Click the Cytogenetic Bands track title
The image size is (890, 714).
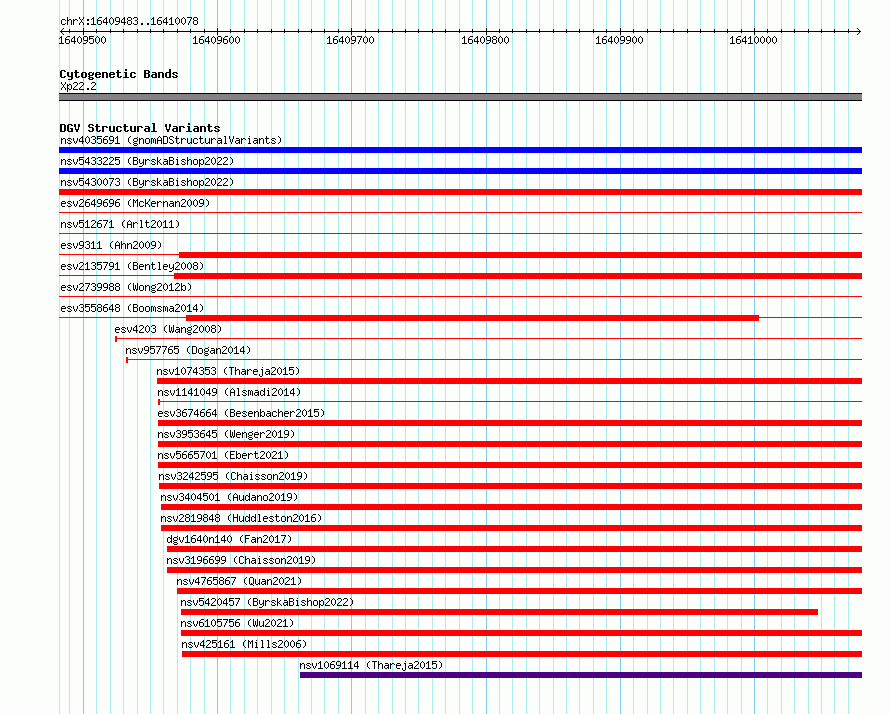[119, 74]
